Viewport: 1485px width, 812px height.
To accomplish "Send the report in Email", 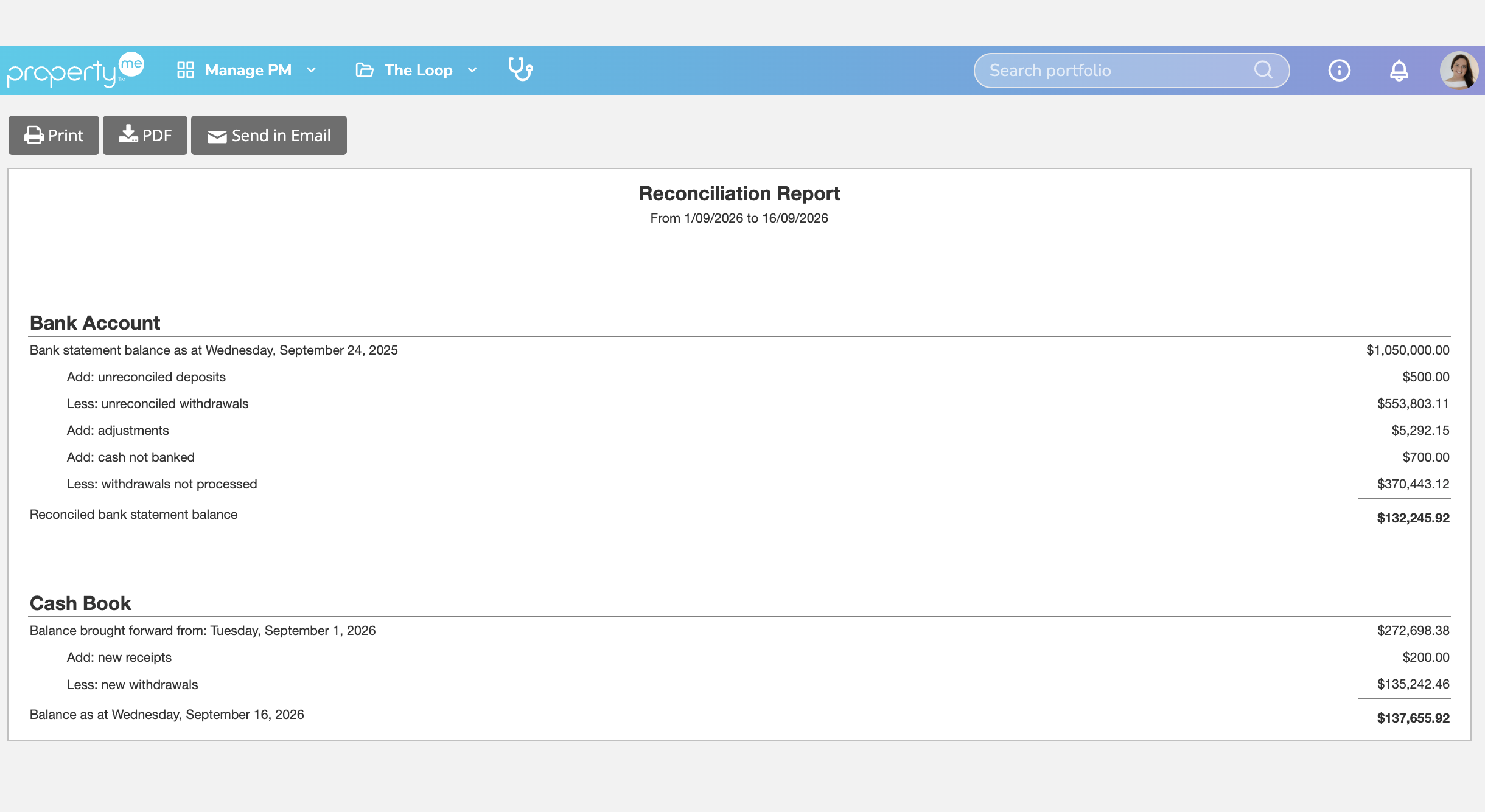I will pyautogui.click(x=269, y=135).
